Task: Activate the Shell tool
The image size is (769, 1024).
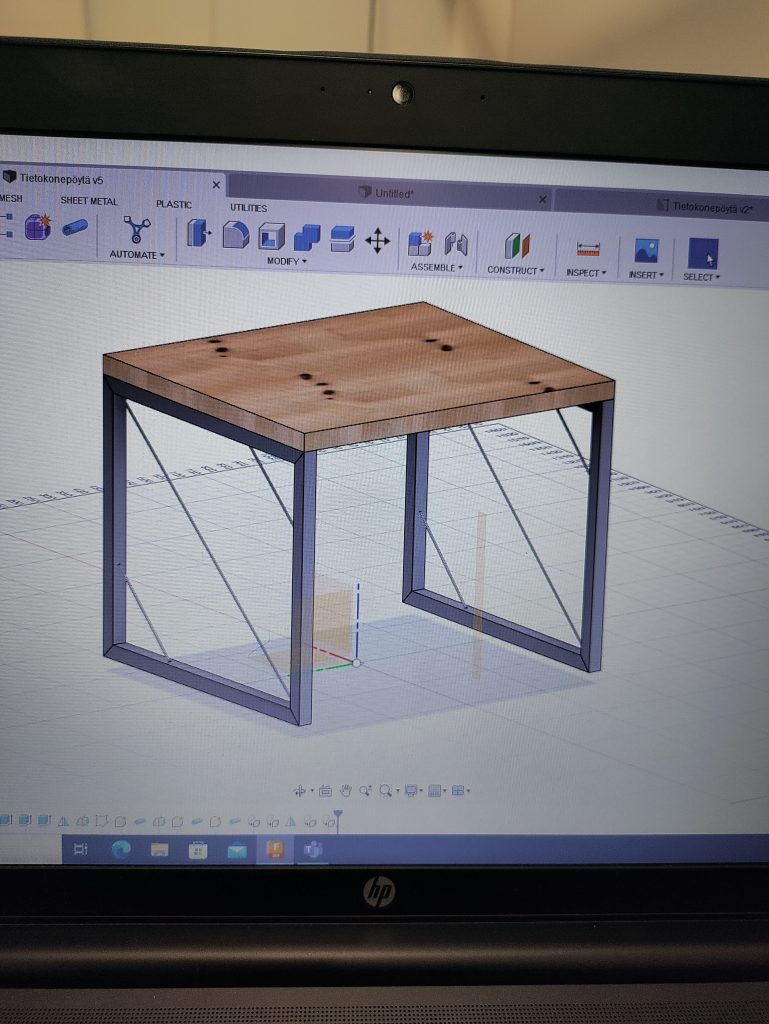Action: point(271,236)
